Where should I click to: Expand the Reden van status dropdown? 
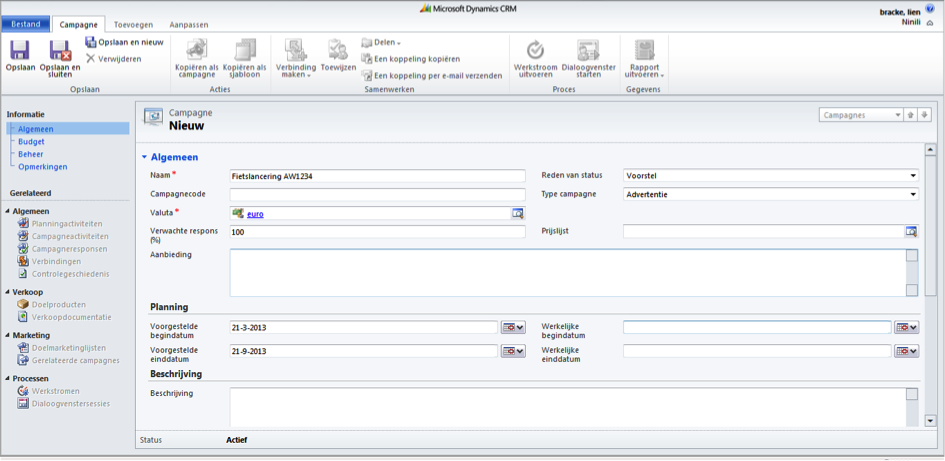pos(913,176)
